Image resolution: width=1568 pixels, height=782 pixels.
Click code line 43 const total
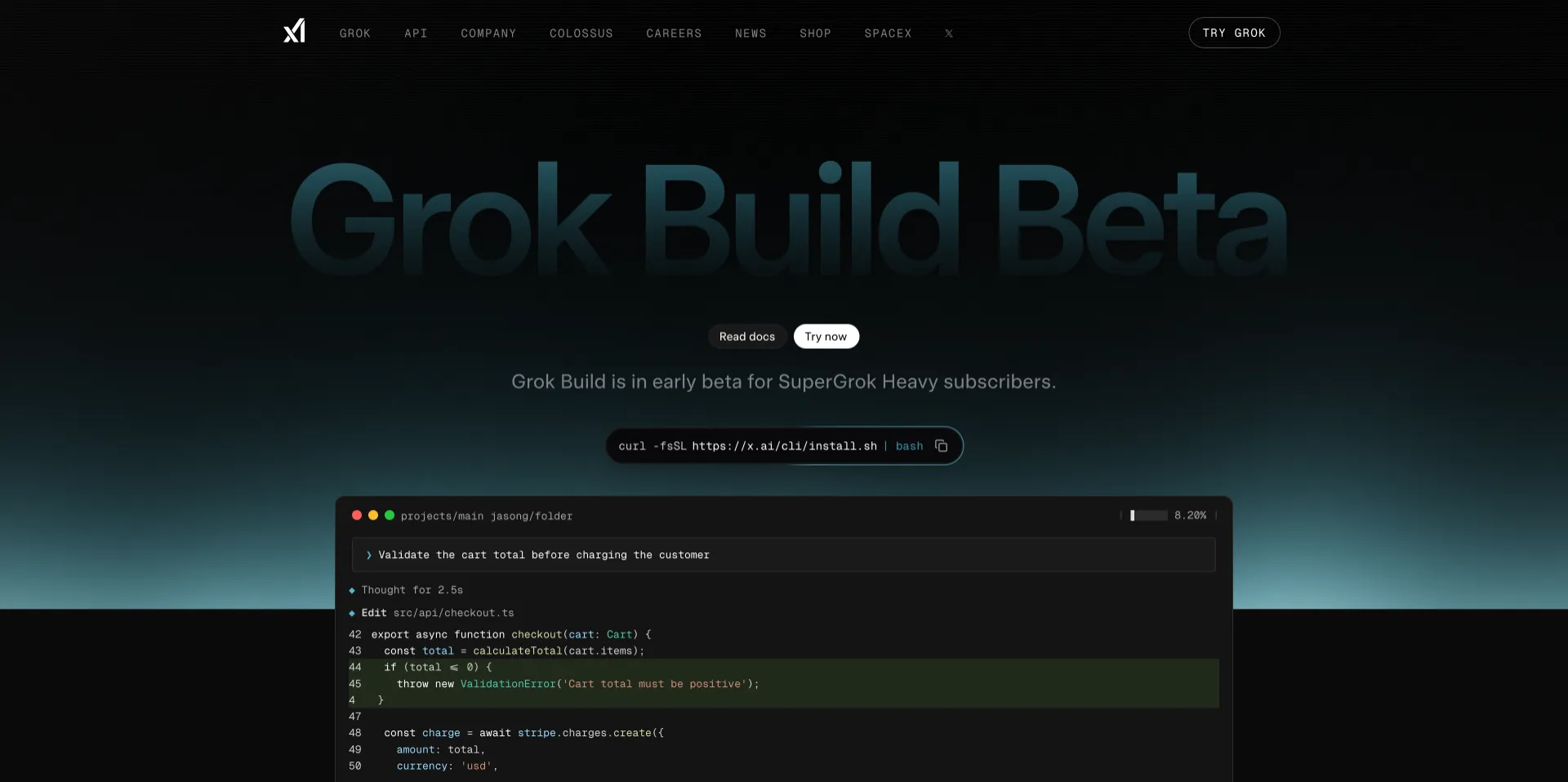pyautogui.click(x=497, y=651)
